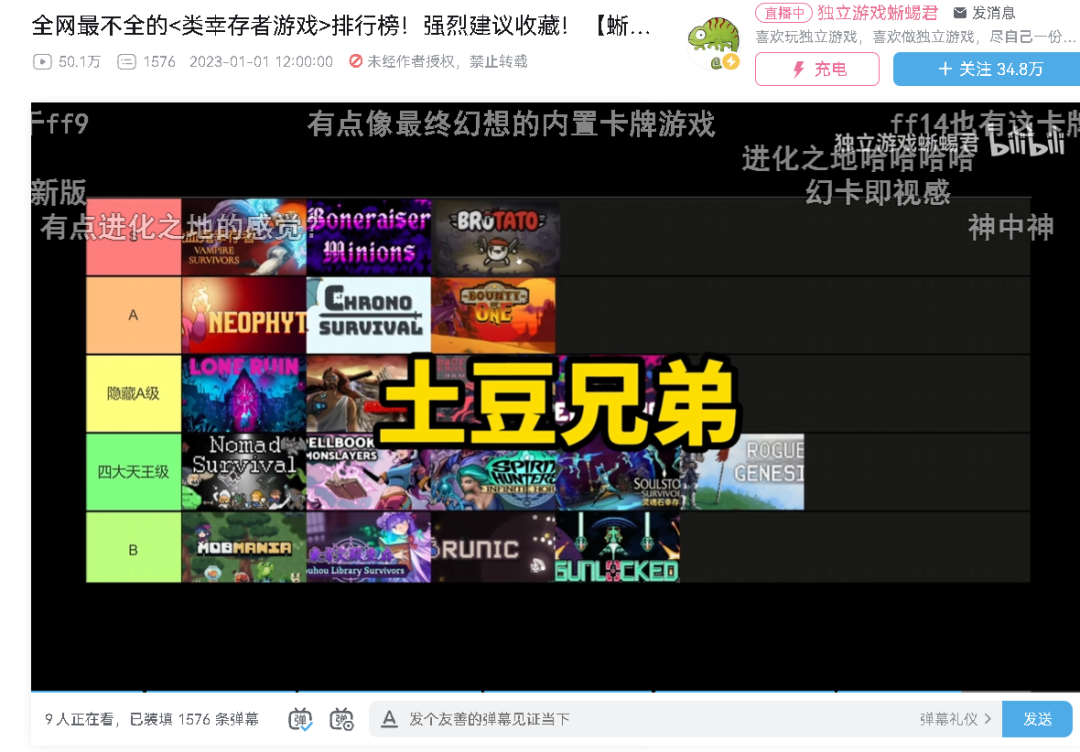The image size is (1080, 752).
Task: Click 发消息 to message the uploader
Action: (x=993, y=12)
